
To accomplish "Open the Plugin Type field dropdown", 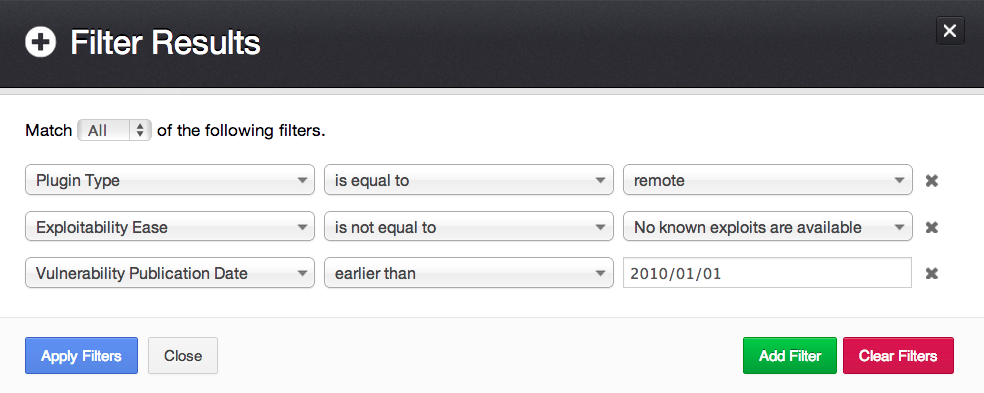I will pos(169,181).
